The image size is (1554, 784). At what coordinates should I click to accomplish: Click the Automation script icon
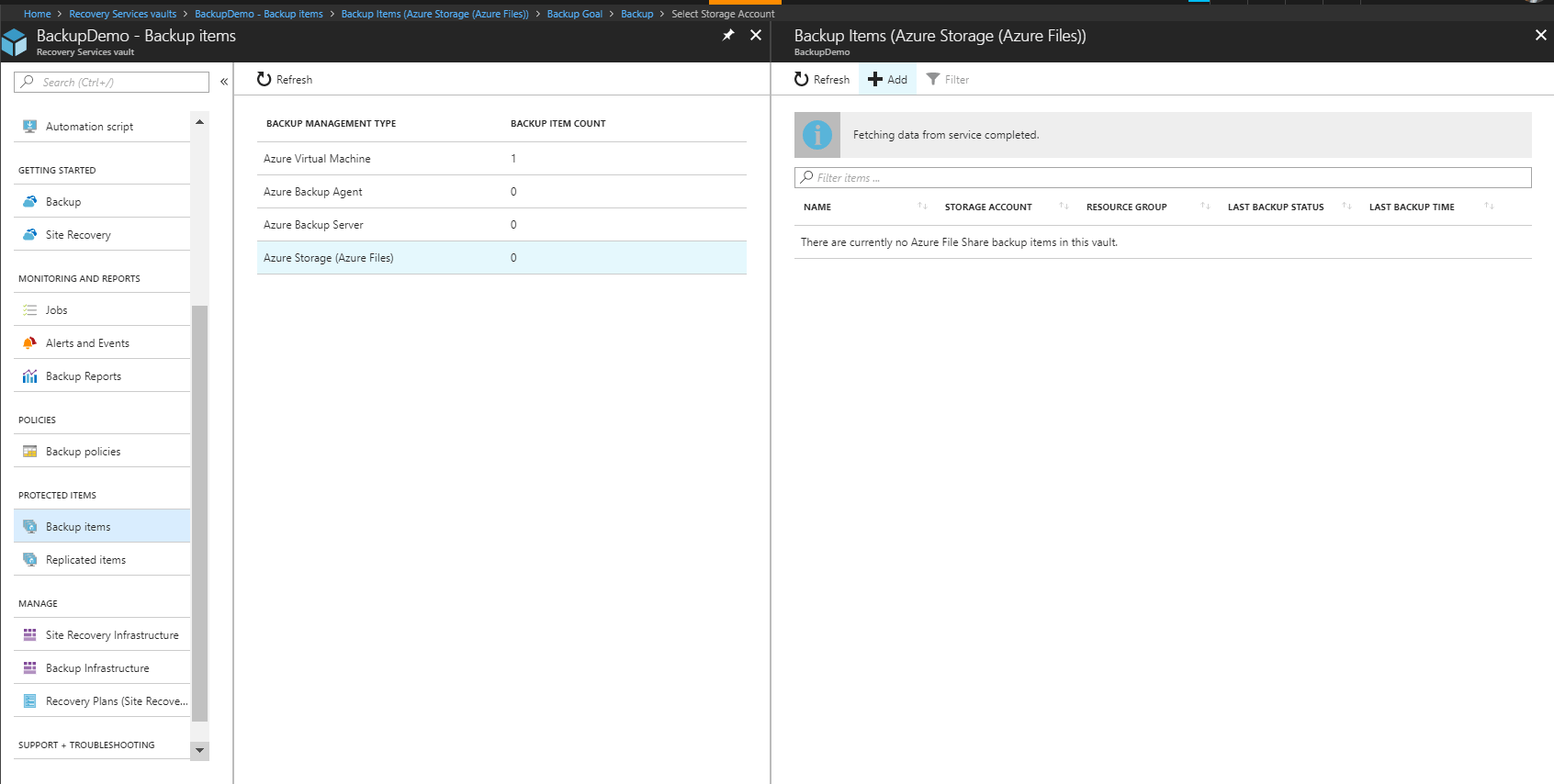tap(29, 127)
